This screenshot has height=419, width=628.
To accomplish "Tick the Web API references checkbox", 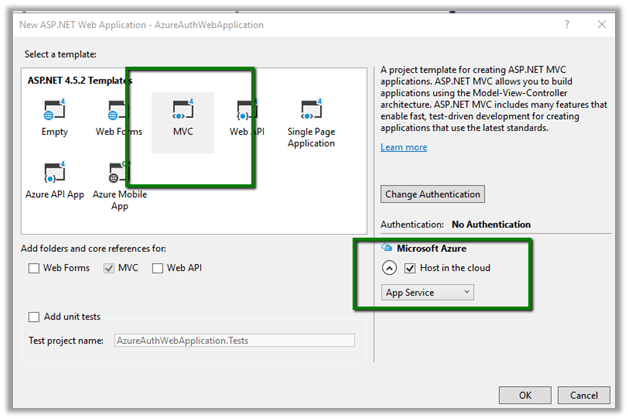I will click(x=158, y=268).
